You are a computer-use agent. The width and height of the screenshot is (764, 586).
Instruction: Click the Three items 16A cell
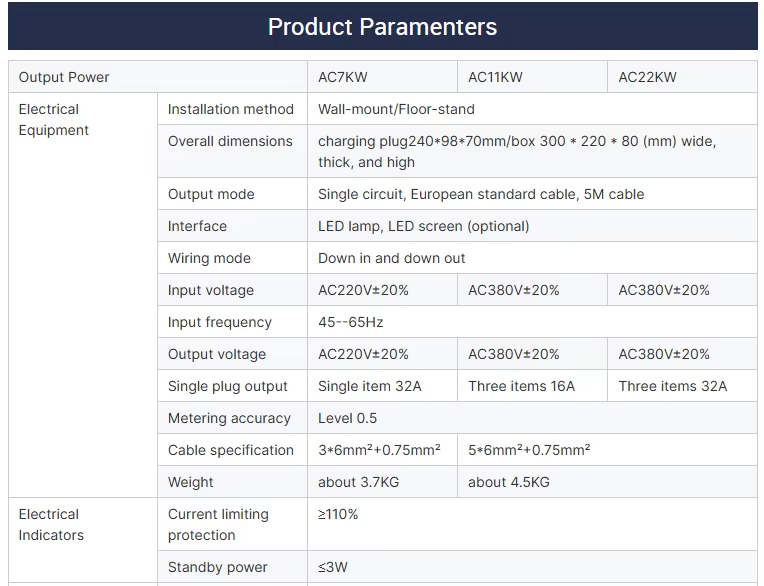pos(521,386)
